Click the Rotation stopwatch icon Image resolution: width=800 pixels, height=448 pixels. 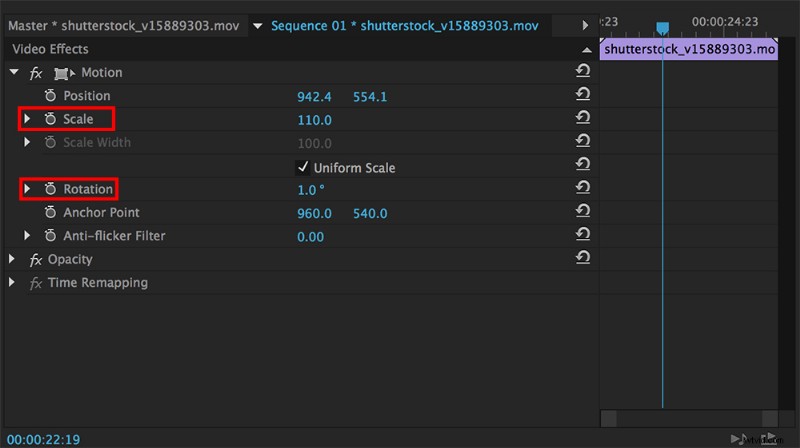pyautogui.click(x=51, y=189)
